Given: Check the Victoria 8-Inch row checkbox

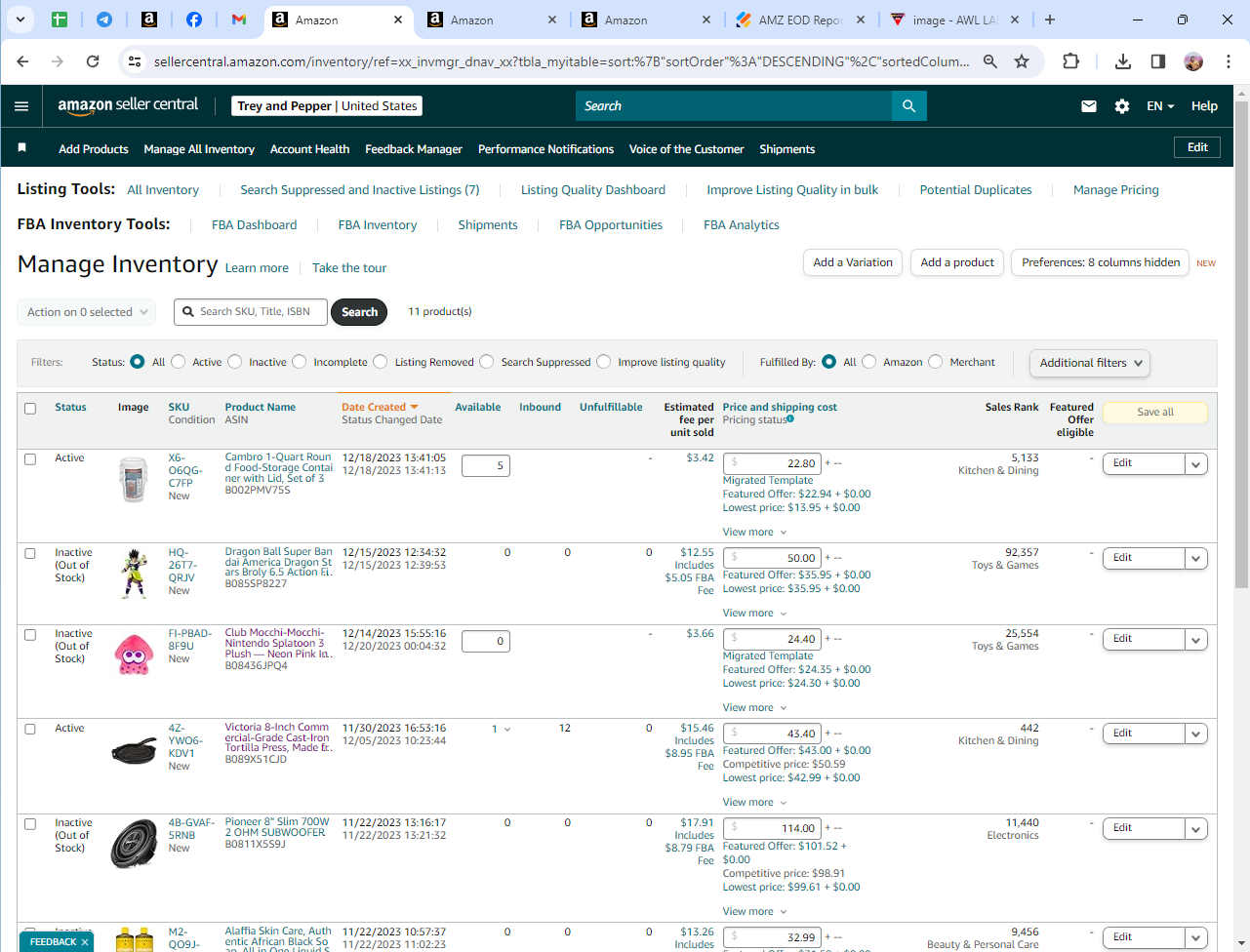Looking at the screenshot, I should point(30,730).
